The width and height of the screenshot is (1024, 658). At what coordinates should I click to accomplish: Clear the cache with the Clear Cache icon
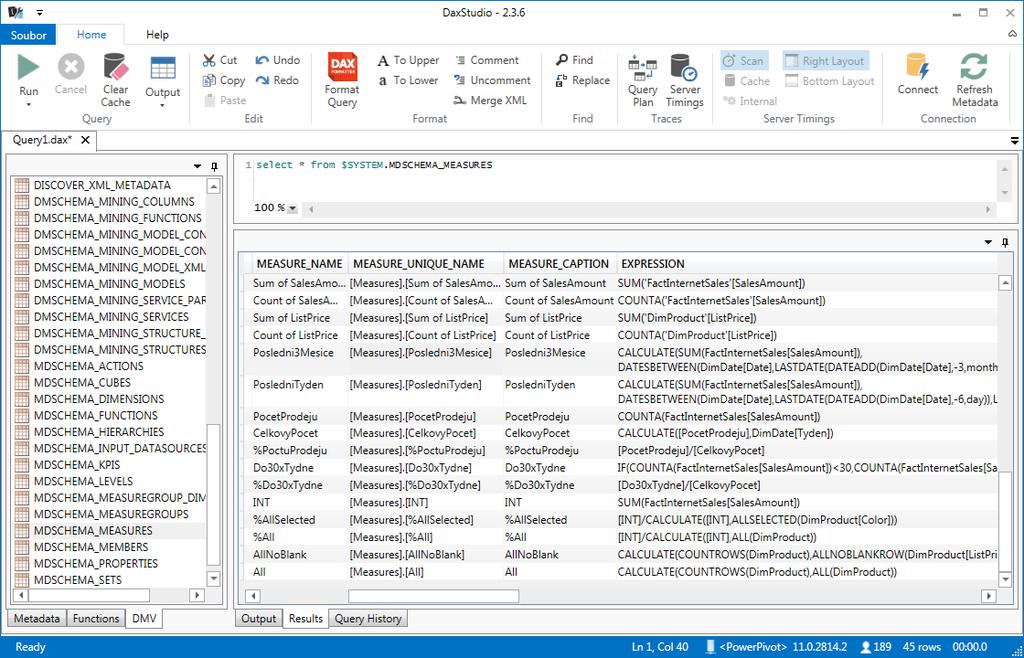[115, 67]
